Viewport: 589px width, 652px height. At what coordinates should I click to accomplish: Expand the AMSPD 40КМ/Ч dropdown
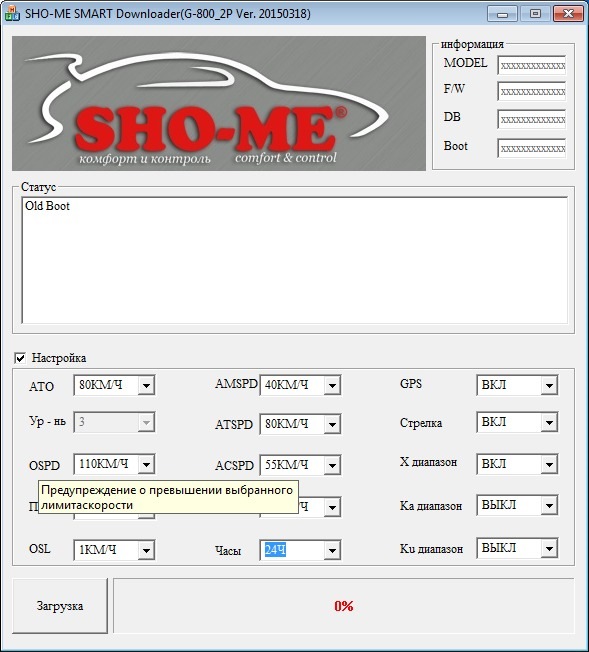pos(300,385)
